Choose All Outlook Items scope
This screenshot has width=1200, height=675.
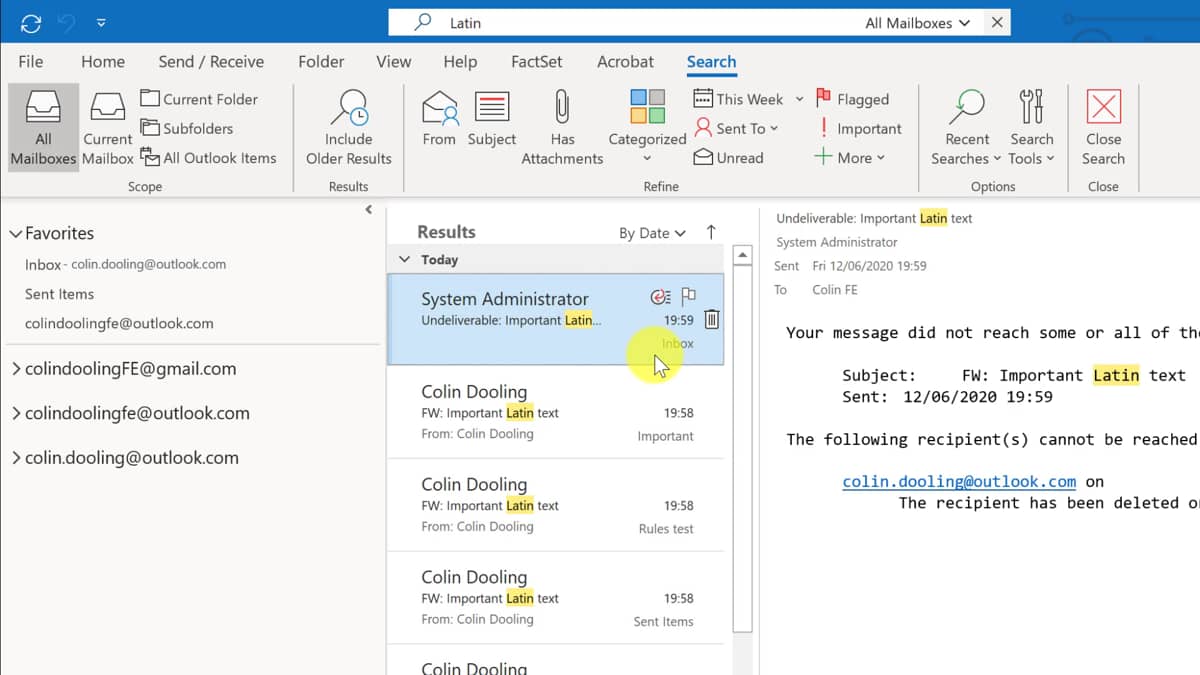click(x=208, y=157)
